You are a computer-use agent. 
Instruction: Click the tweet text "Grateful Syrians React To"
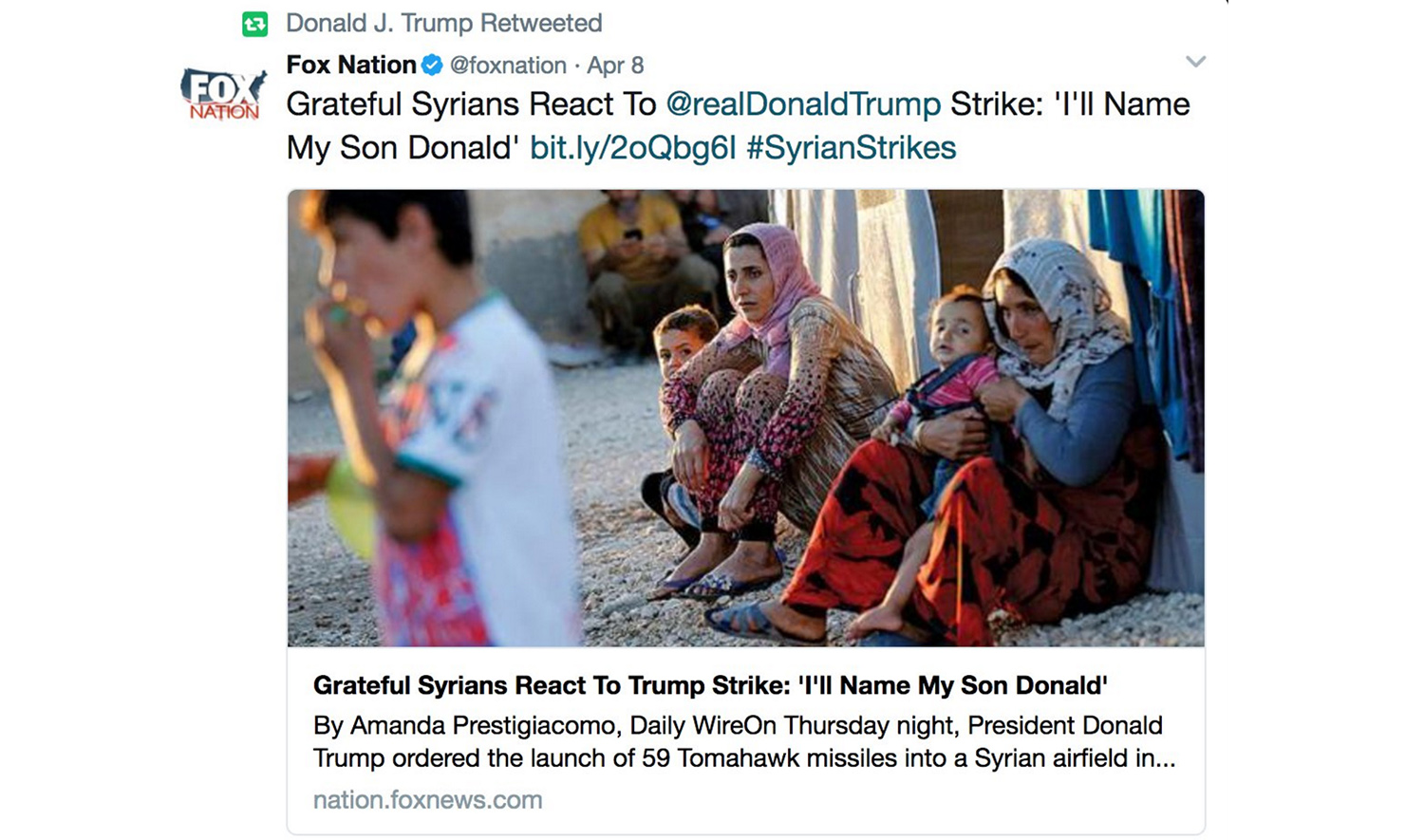[471, 104]
